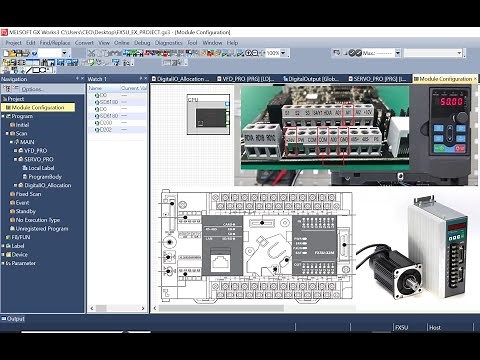Image resolution: width=480 pixels, height=360 pixels.
Task: Click the zoom in magnifier icon
Action: (x=249, y=53)
